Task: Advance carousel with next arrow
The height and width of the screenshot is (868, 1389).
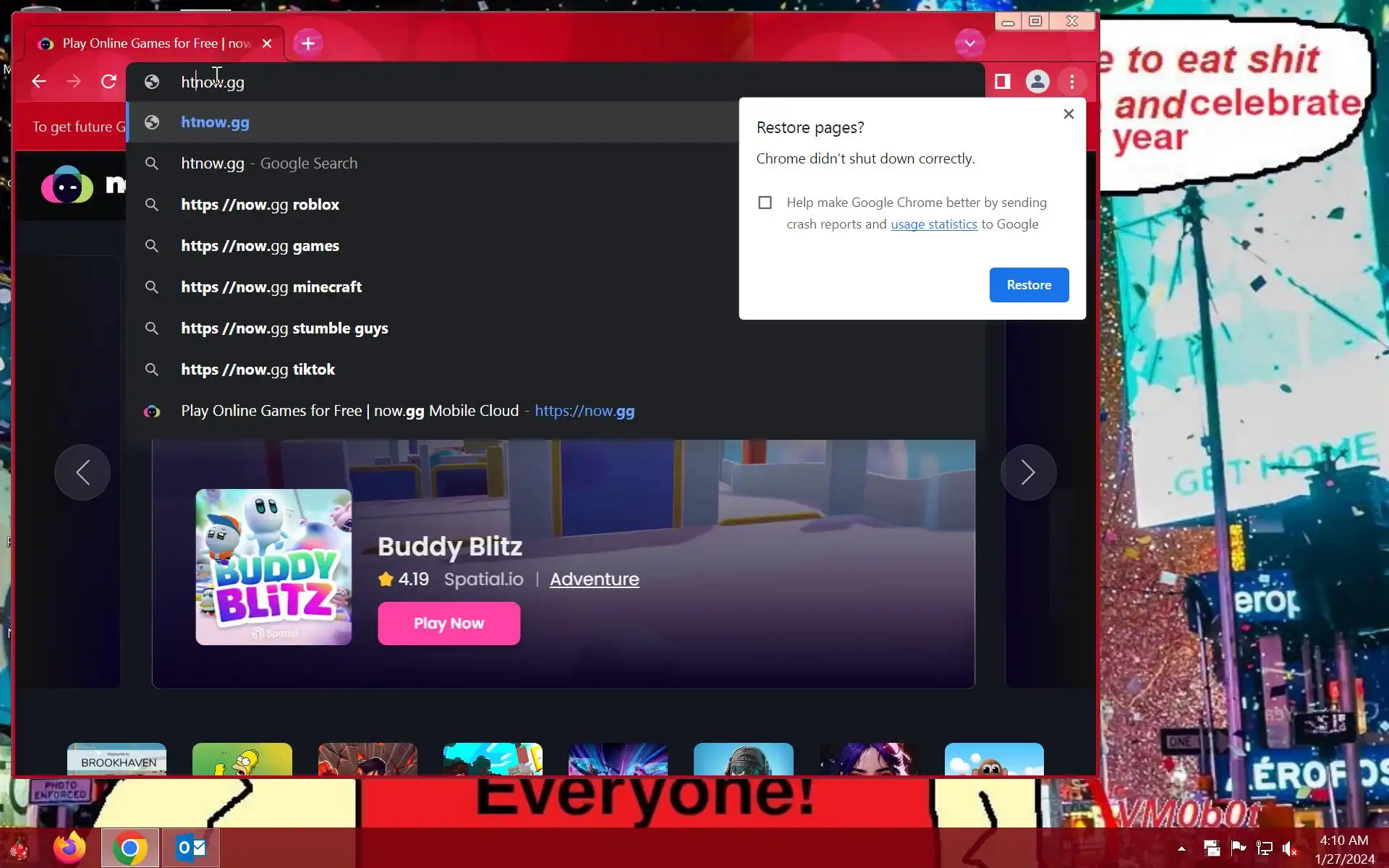Action: 1028,472
